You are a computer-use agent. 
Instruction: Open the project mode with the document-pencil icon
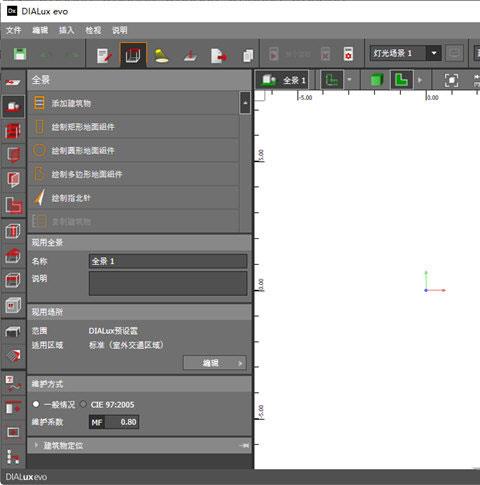pos(104,55)
